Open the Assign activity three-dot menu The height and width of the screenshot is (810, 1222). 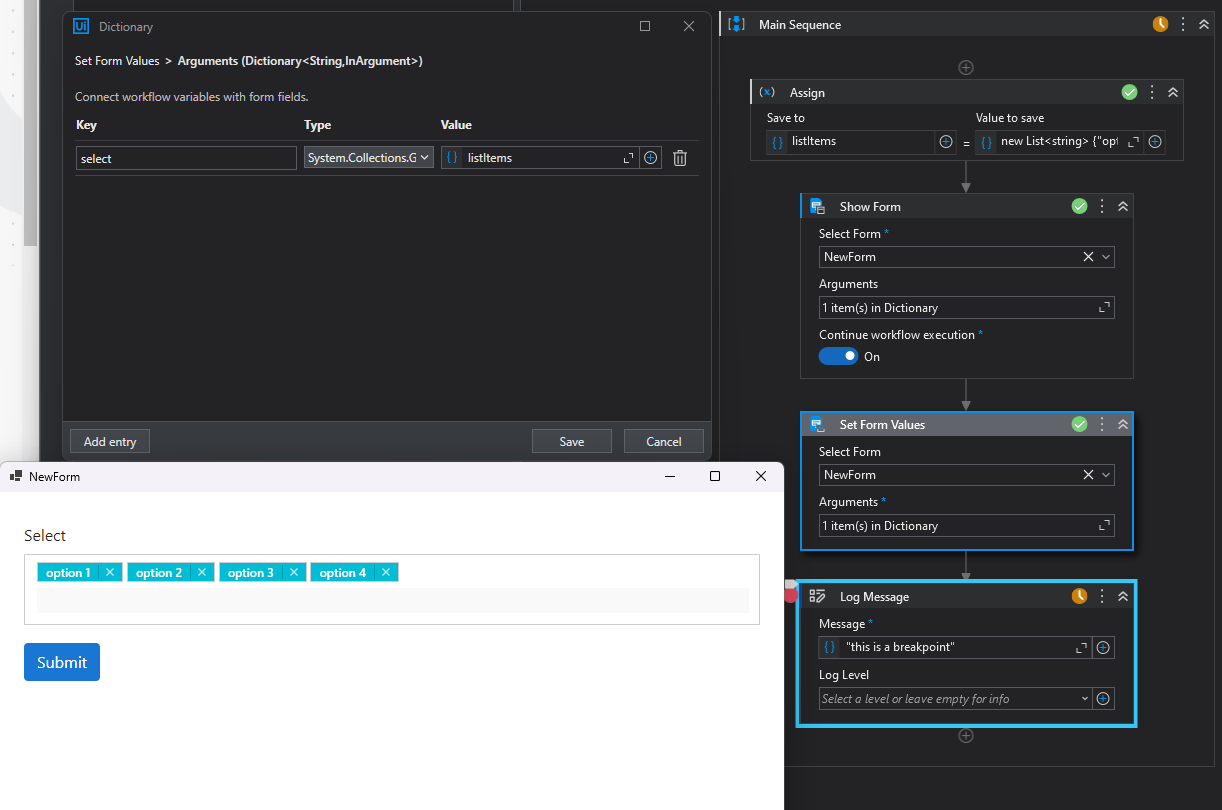[1152, 92]
